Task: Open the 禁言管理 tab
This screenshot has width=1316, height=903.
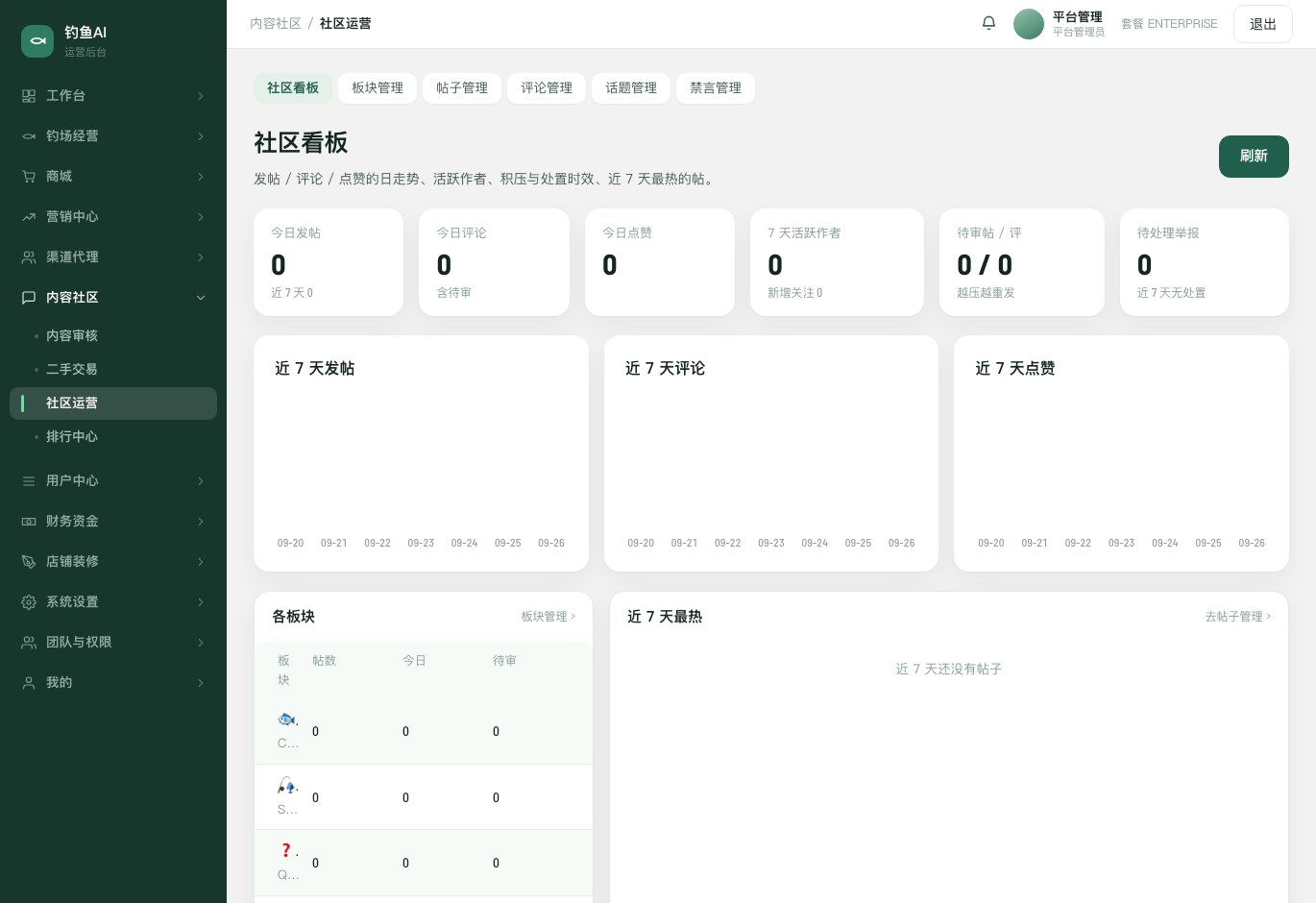Action: [x=716, y=88]
